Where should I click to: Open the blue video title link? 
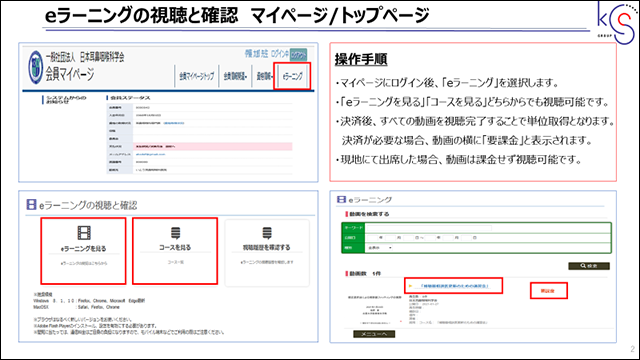point(455,286)
